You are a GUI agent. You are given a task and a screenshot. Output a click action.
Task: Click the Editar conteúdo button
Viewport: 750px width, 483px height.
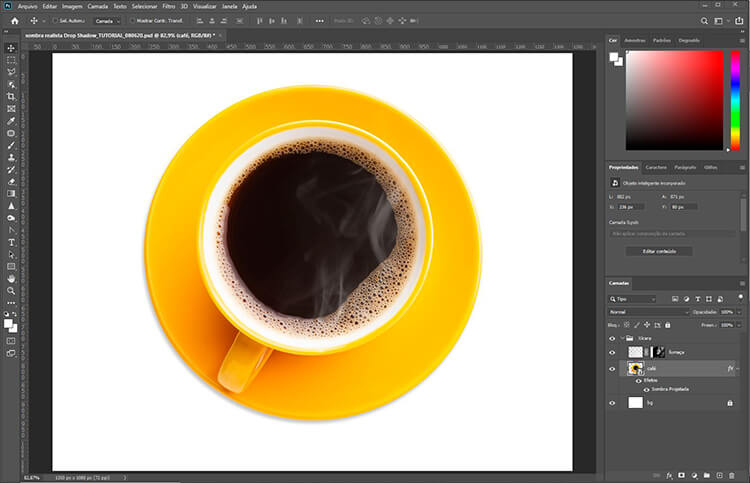click(659, 252)
